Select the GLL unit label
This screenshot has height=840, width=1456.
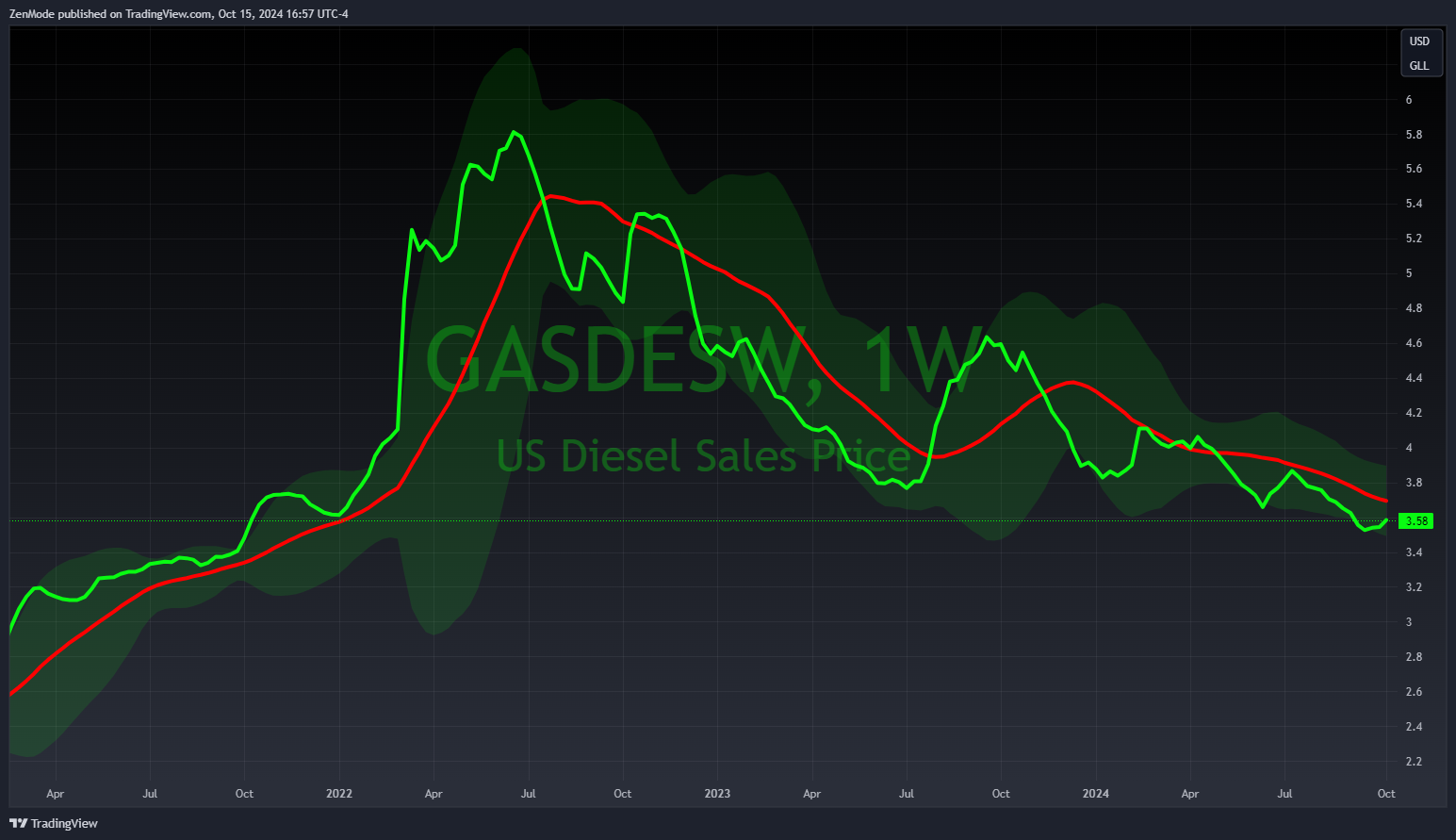1419,66
